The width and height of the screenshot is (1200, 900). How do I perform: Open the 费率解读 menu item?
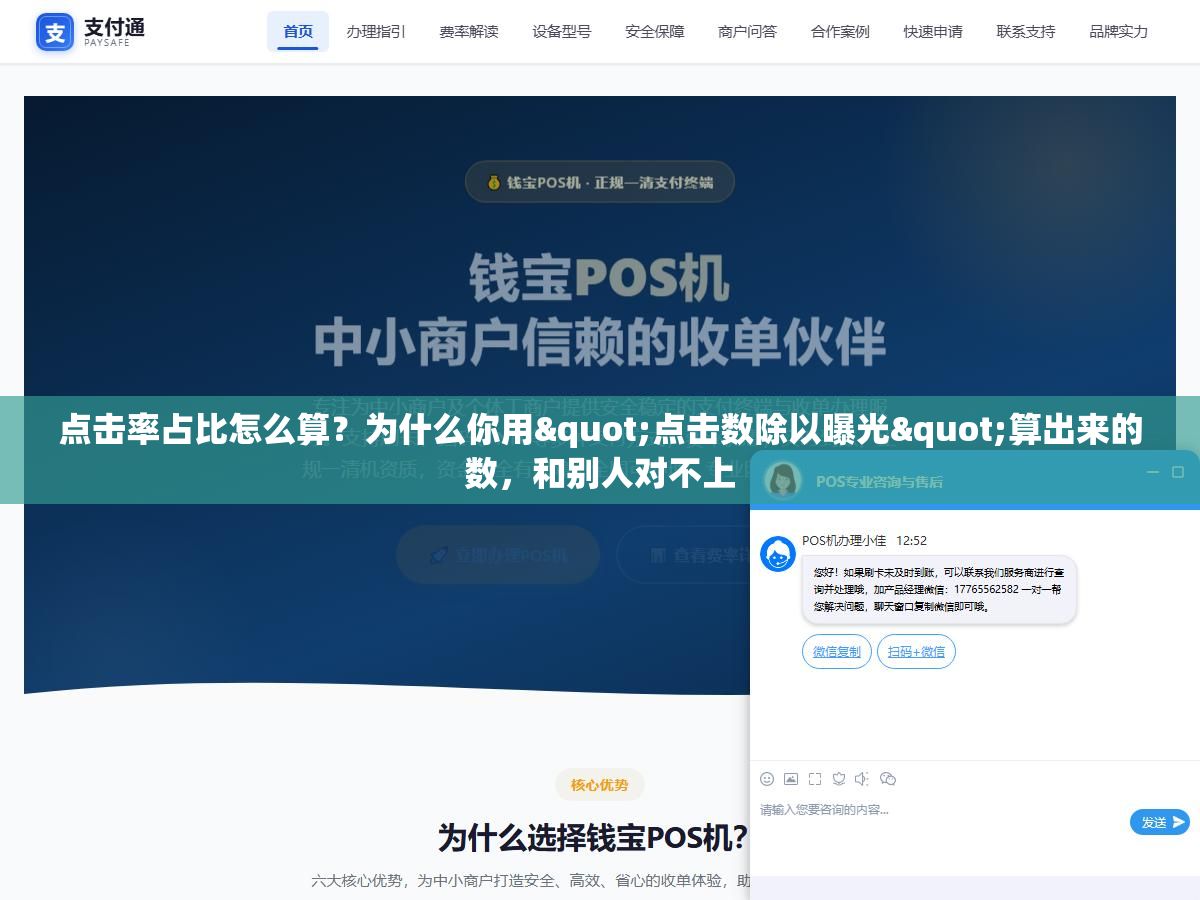click(x=469, y=32)
